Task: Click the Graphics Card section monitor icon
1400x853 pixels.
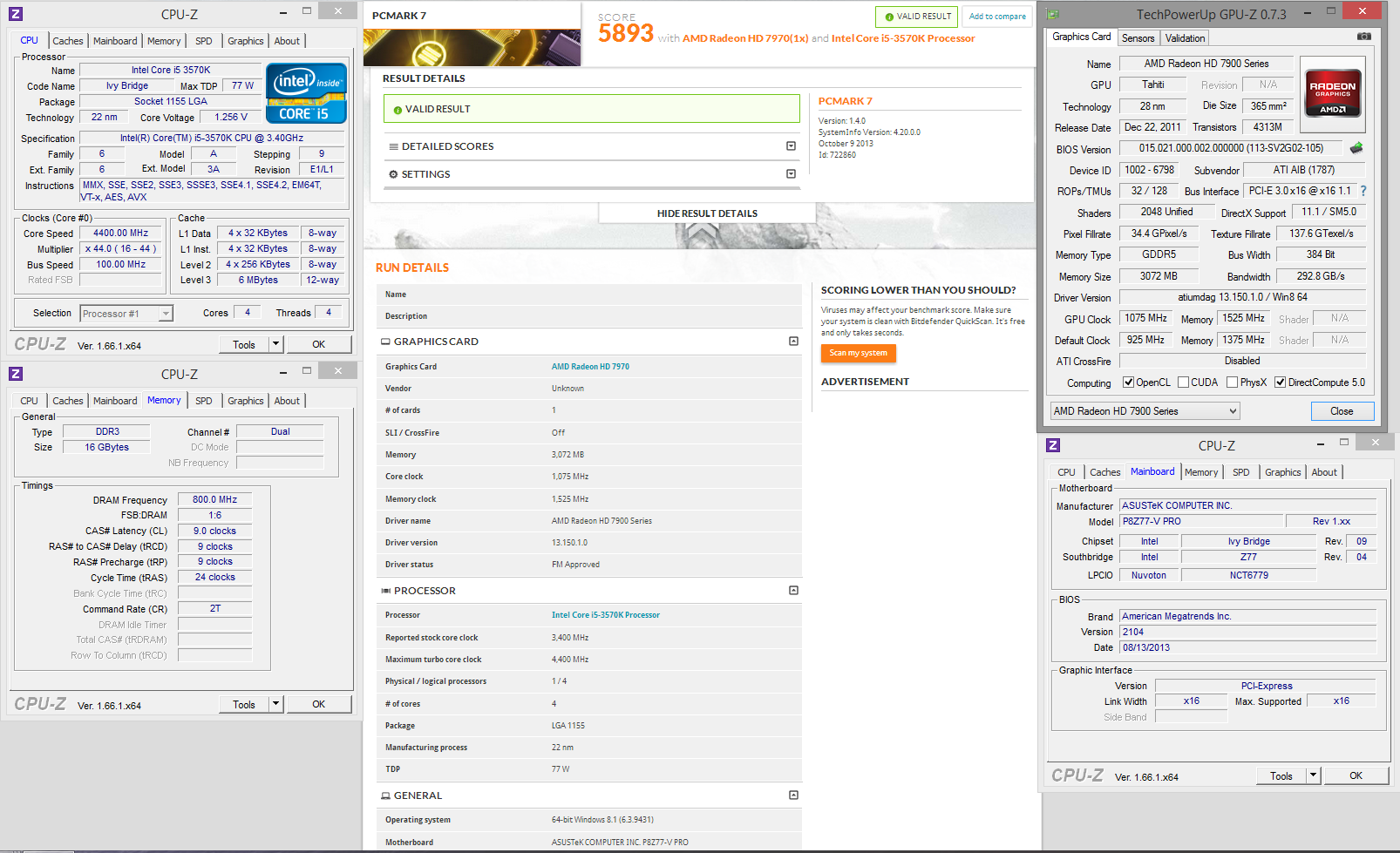Action: tap(385, 342)
